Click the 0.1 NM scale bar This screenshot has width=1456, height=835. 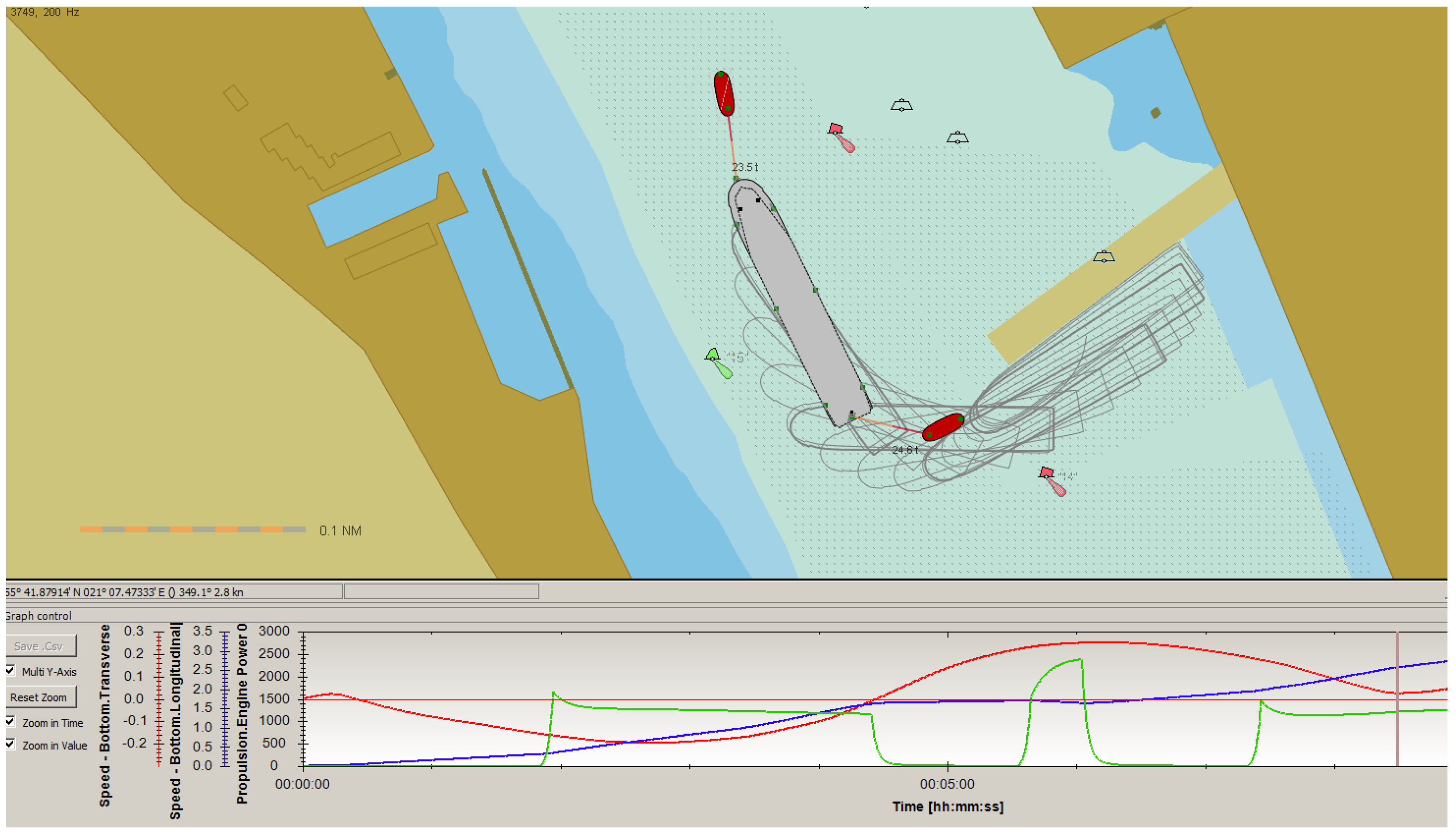coord(192,529)
